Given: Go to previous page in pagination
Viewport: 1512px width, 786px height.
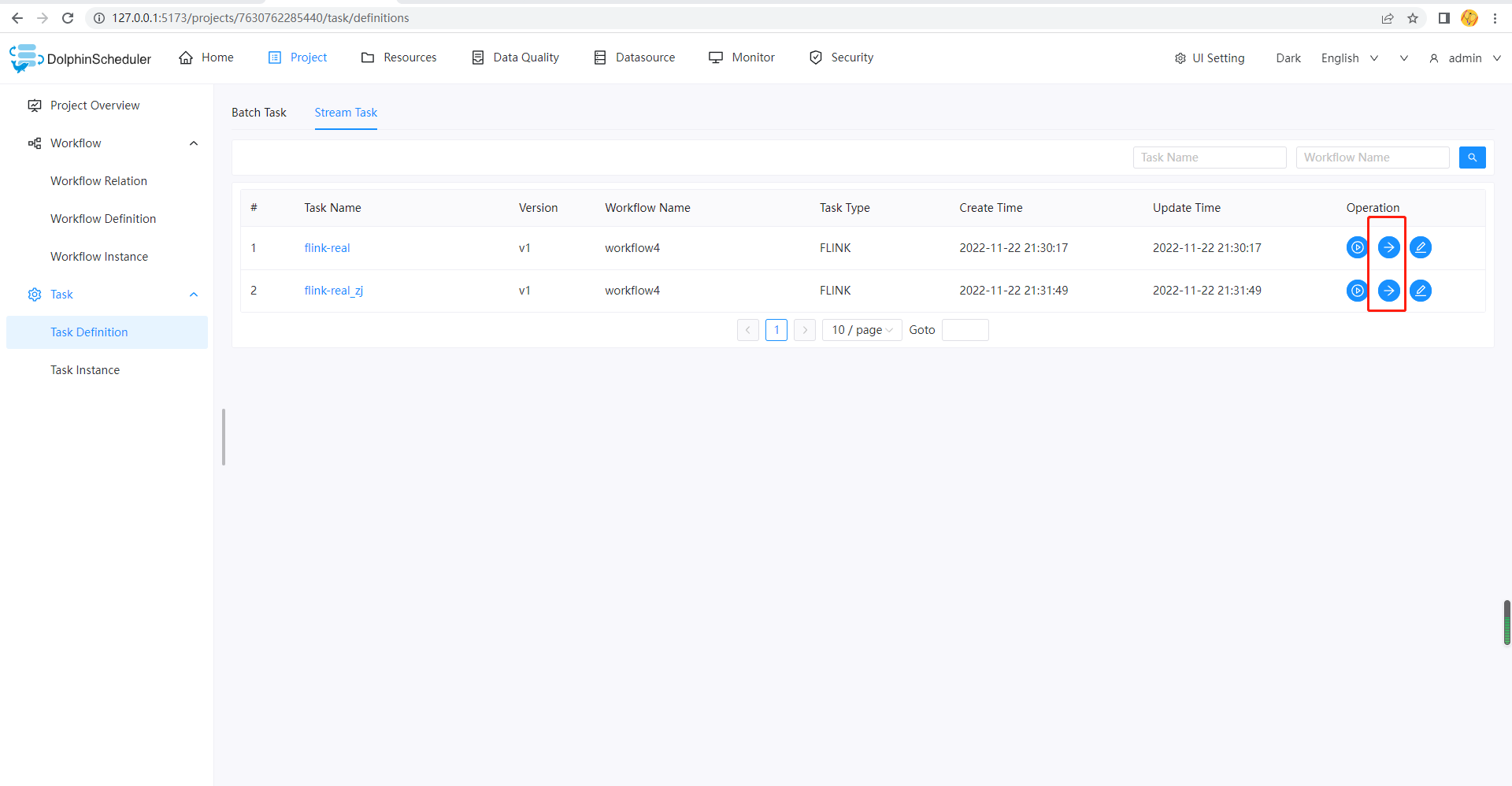Looking at the screenshot, I should [748, 330].
